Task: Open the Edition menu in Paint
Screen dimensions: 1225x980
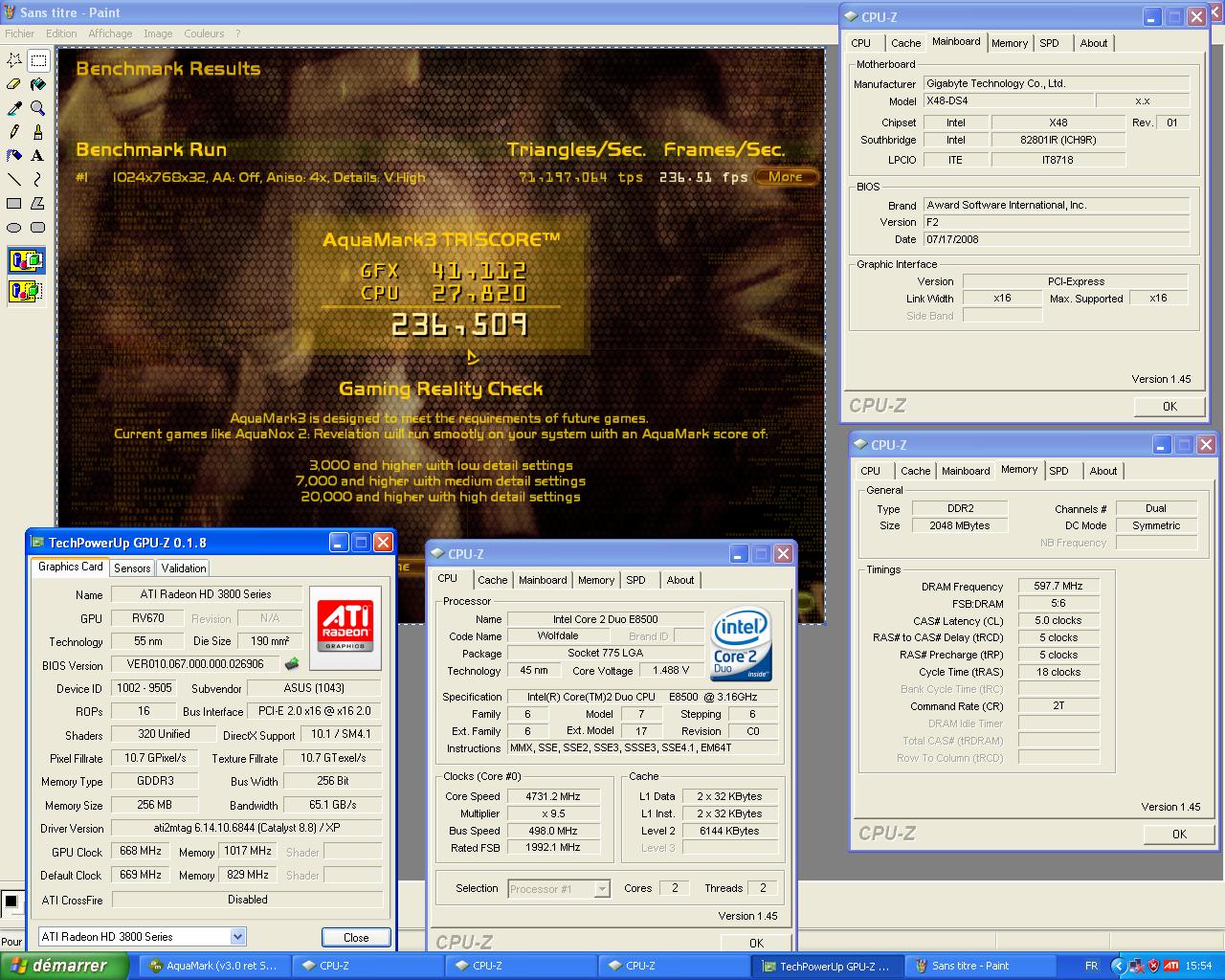Action: click(x=61, y=33)
